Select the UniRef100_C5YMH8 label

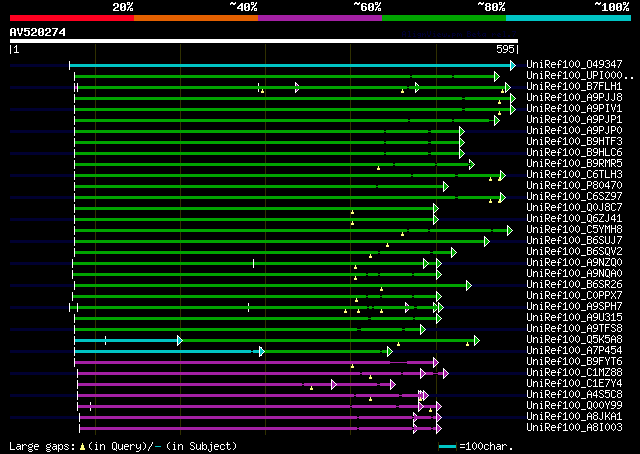(x=574, y=229)
